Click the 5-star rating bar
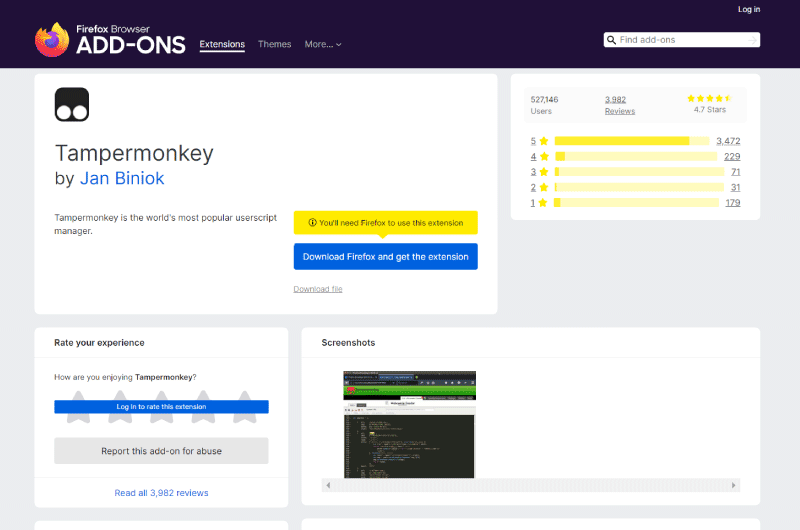Viewport: 800px width, 530px height. point(632,141)
